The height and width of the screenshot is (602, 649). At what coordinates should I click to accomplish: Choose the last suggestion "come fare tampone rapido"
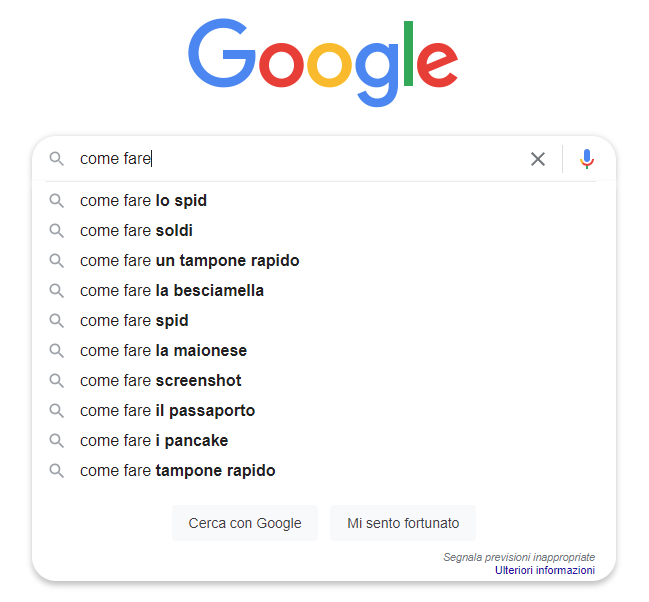177,471
